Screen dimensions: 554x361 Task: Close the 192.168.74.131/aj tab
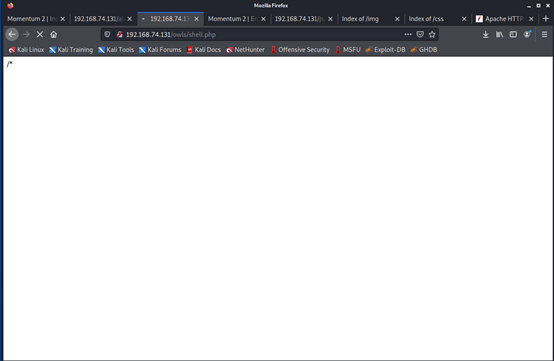(129, 19)
